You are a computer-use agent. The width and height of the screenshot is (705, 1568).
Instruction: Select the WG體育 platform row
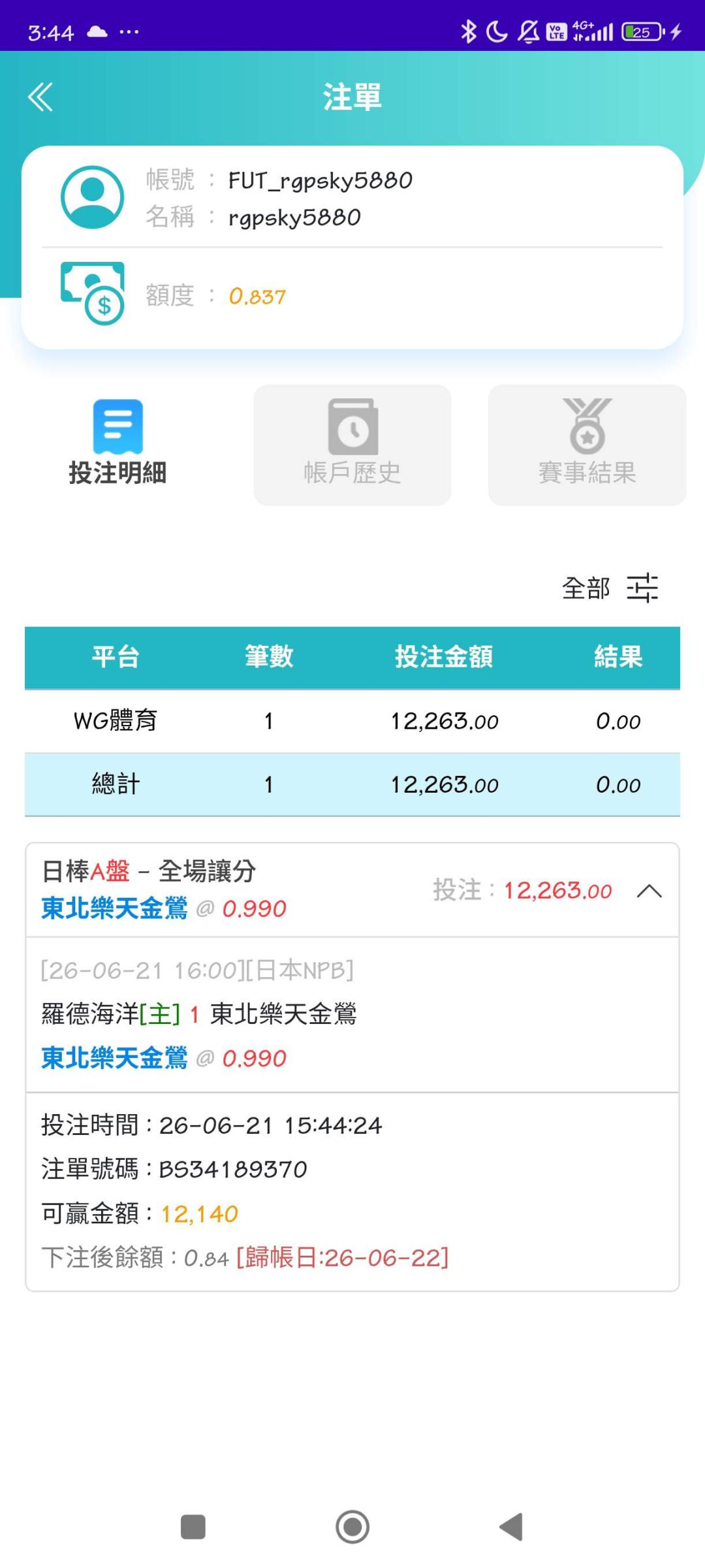(x=352, y=721)
